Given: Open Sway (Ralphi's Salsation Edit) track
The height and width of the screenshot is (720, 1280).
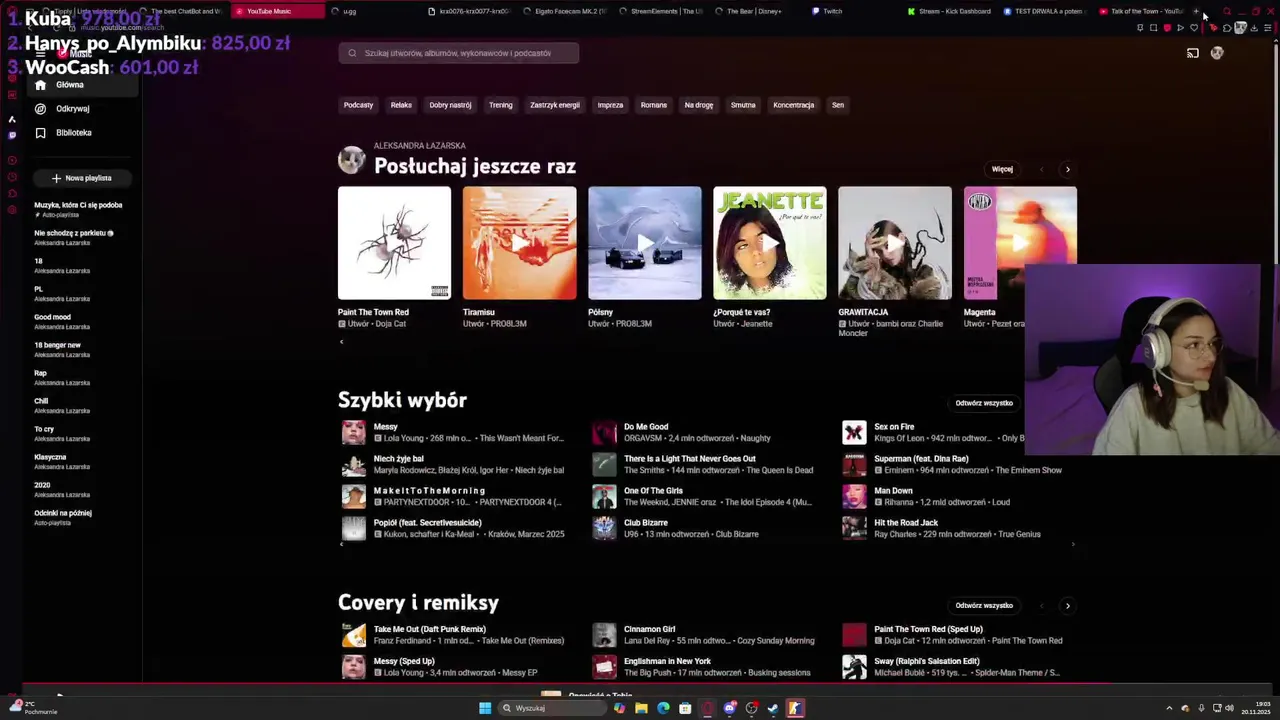Looking at the screenshot, I should [x=927, y=661].
